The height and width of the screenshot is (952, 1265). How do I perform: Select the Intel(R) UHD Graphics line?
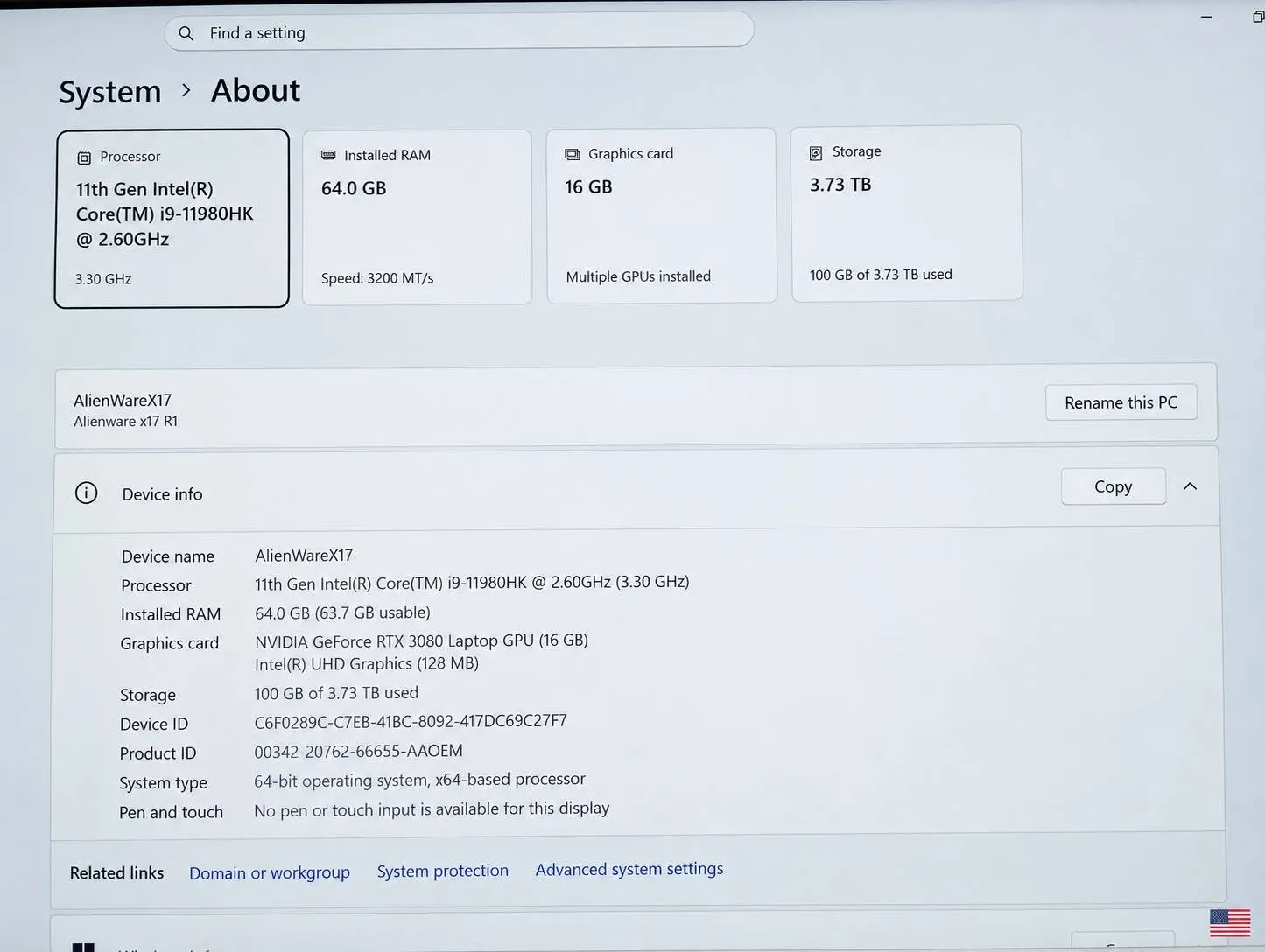click(367, 664)
